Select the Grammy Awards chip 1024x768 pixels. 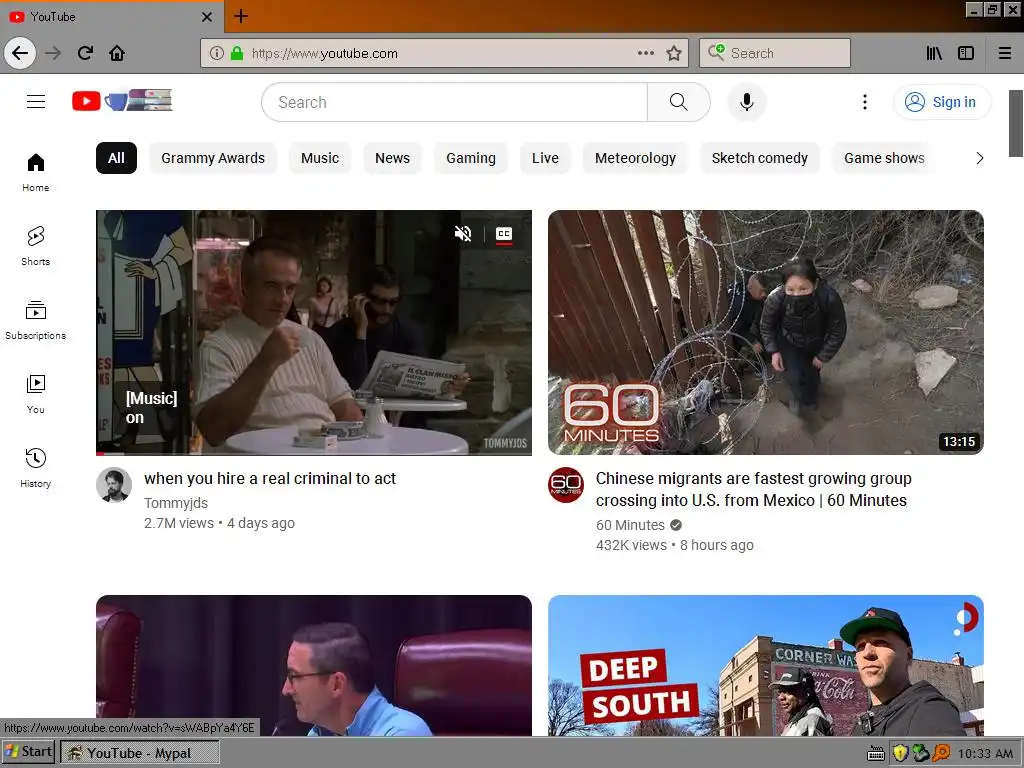(x=213, y=158)
